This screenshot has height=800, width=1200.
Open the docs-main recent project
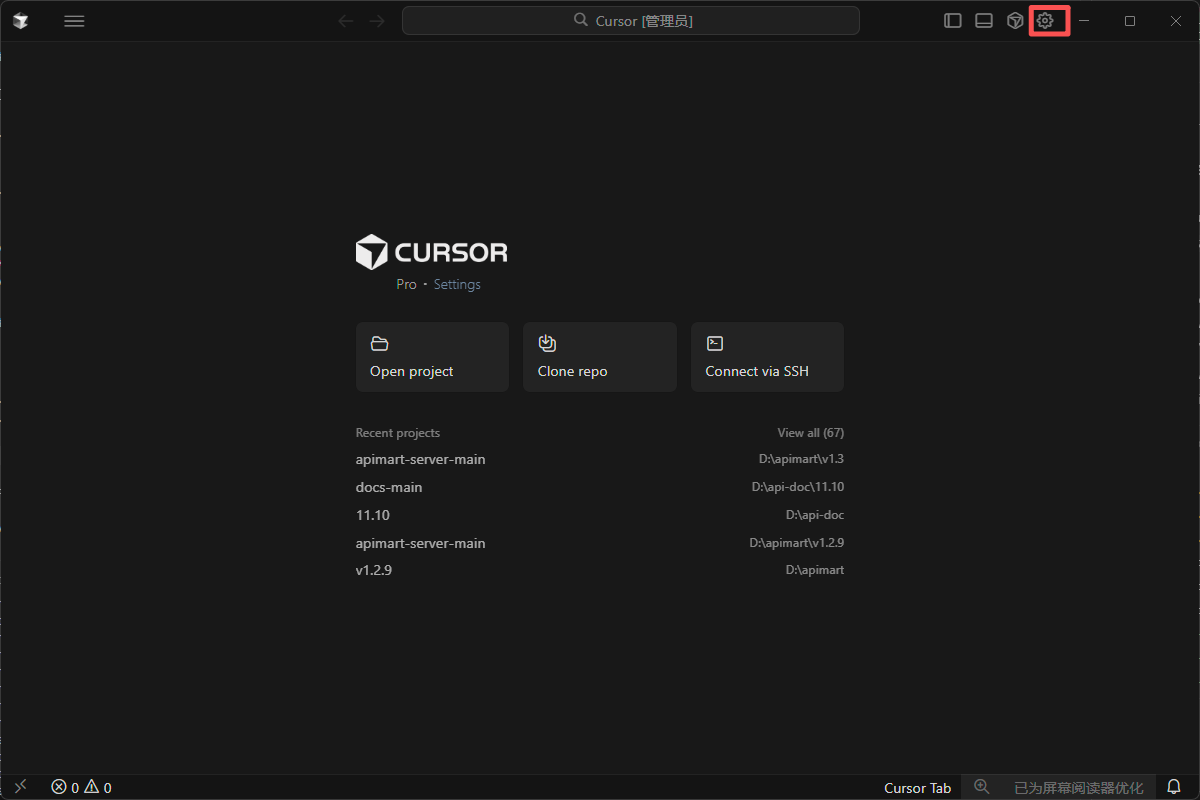pos(389,487)
